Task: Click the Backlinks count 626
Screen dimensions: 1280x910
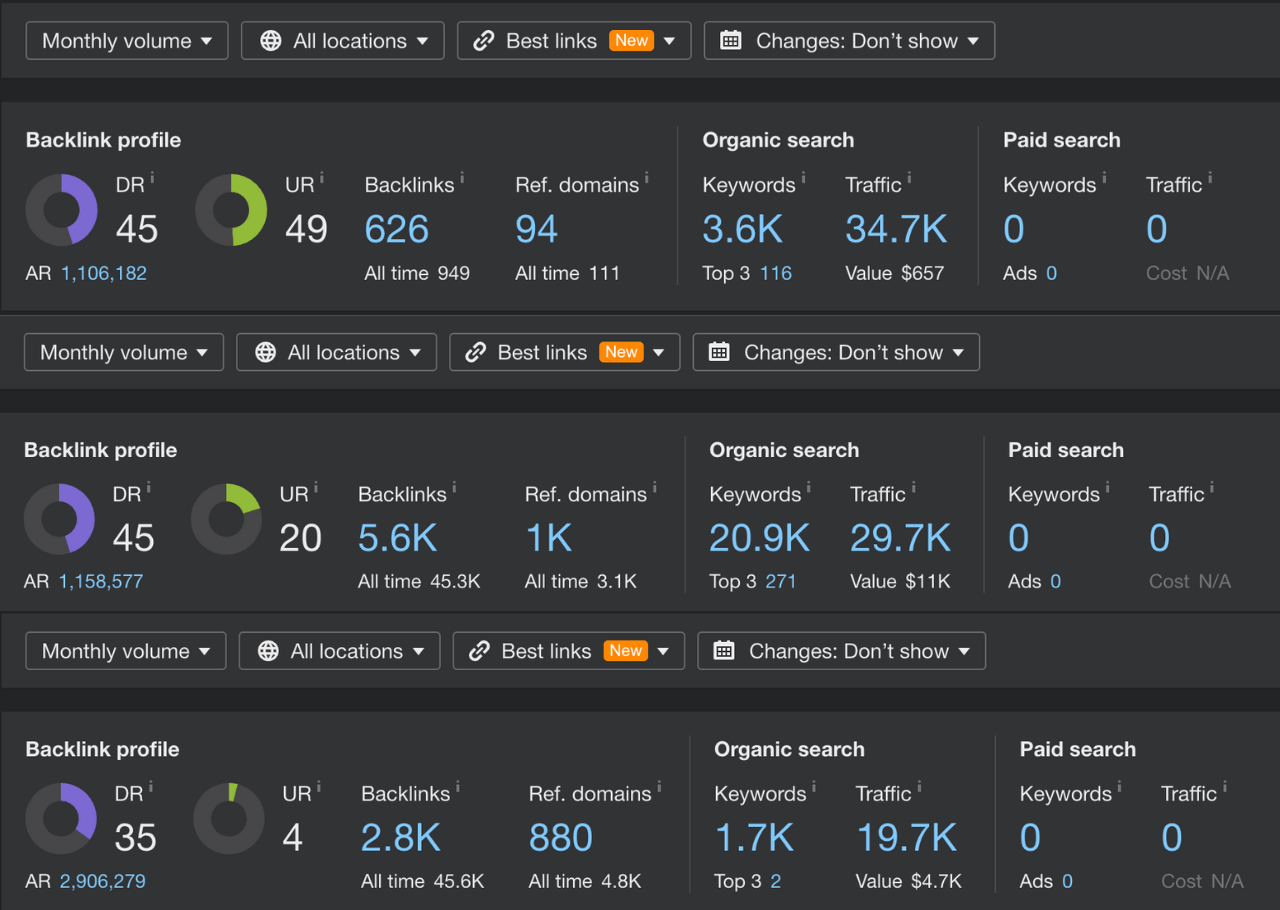Action: [397, 230]
